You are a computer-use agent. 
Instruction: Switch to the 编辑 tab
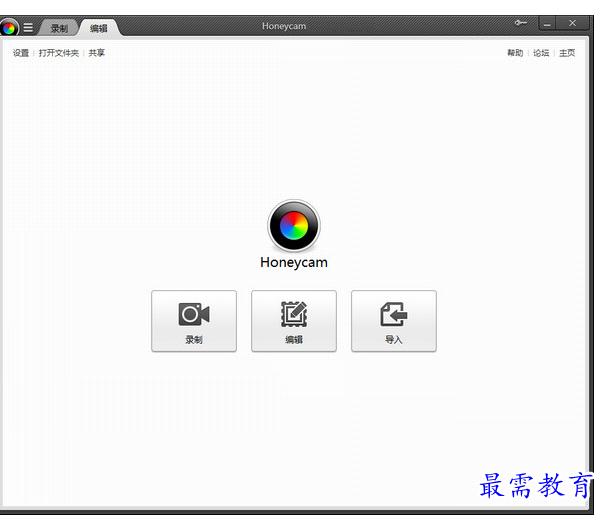point(99,28)
